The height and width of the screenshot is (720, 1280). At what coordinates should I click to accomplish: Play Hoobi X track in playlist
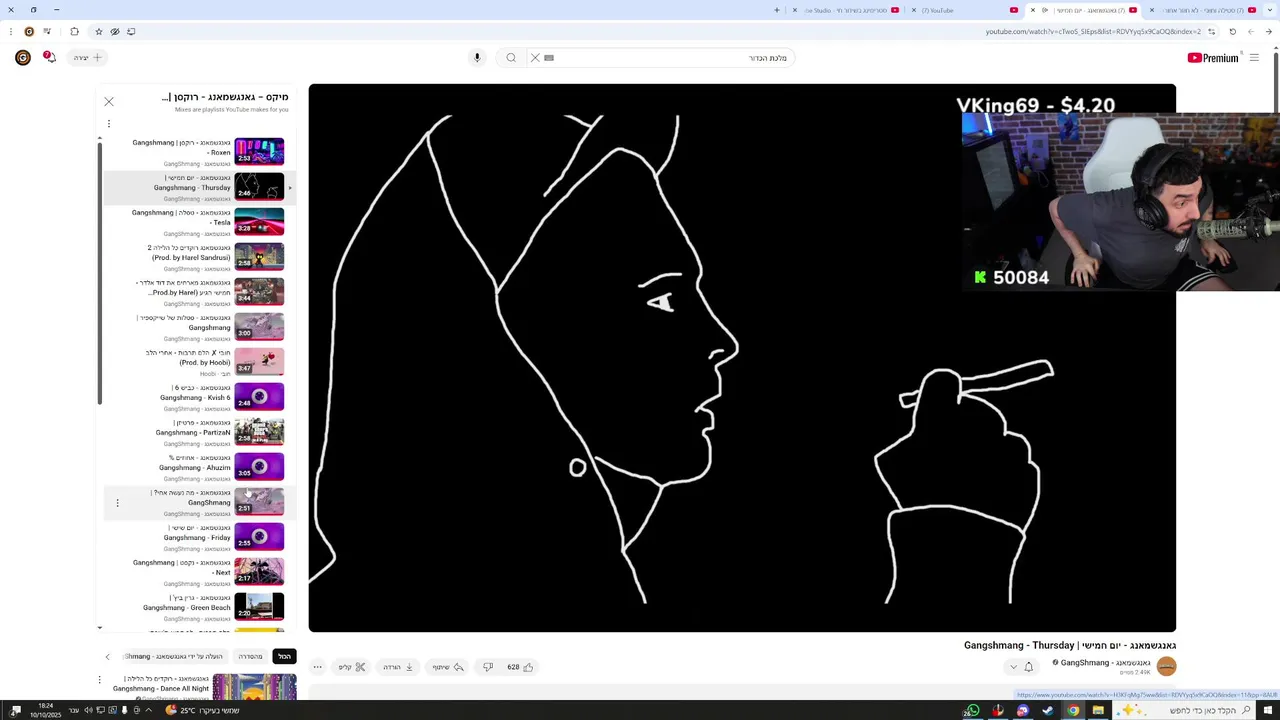click(x=198, y=362)
